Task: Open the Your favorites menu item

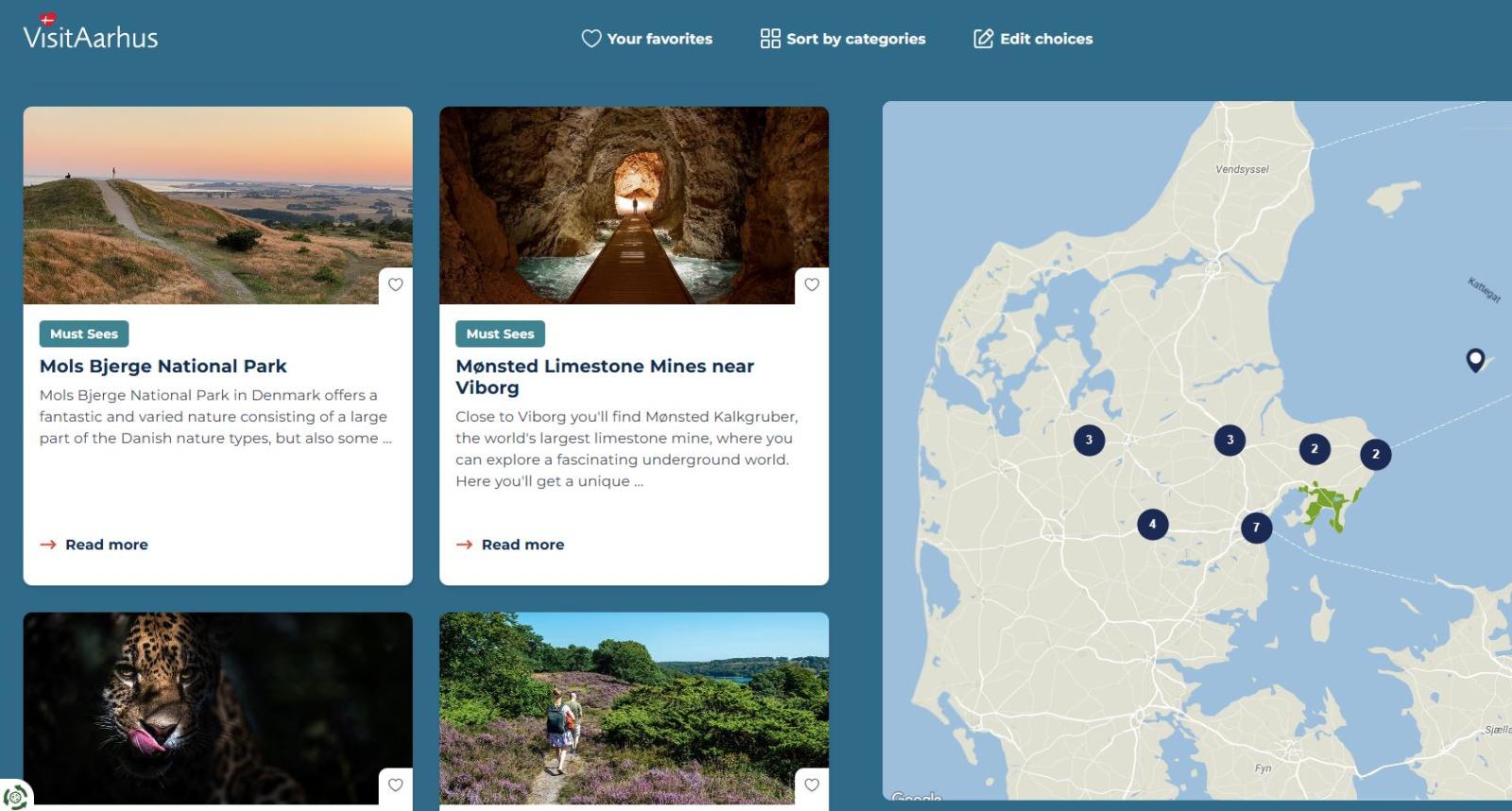Action: click(x=647, y=39)
